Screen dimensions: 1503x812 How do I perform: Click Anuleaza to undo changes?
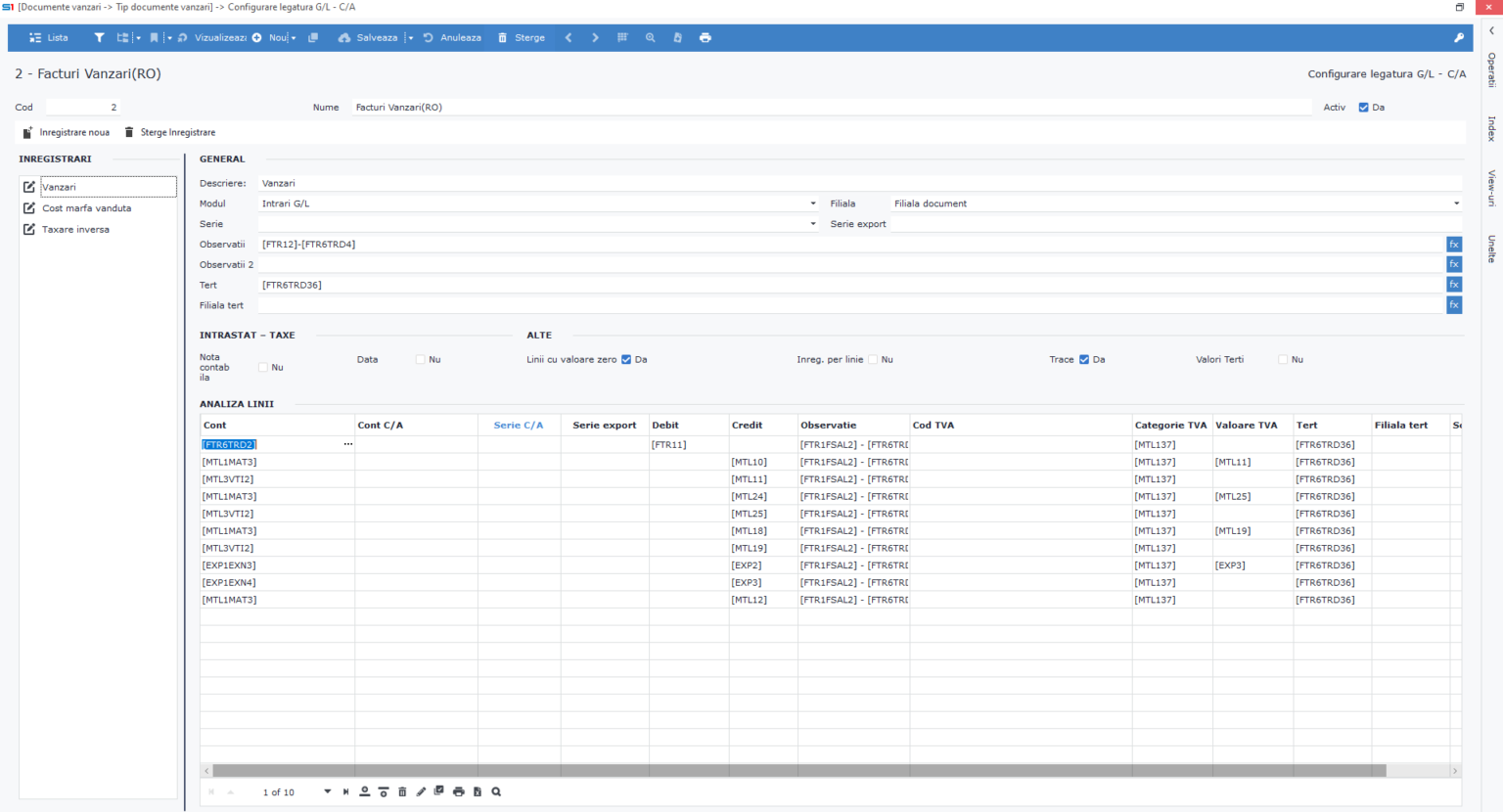pos(452,38)
